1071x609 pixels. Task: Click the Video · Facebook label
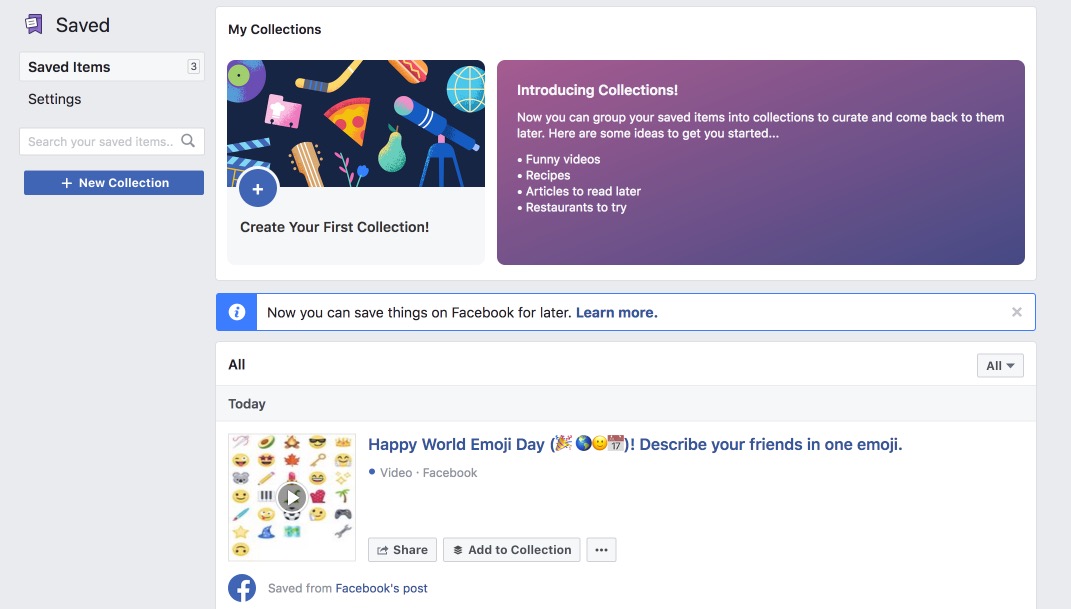click(428, 472)
